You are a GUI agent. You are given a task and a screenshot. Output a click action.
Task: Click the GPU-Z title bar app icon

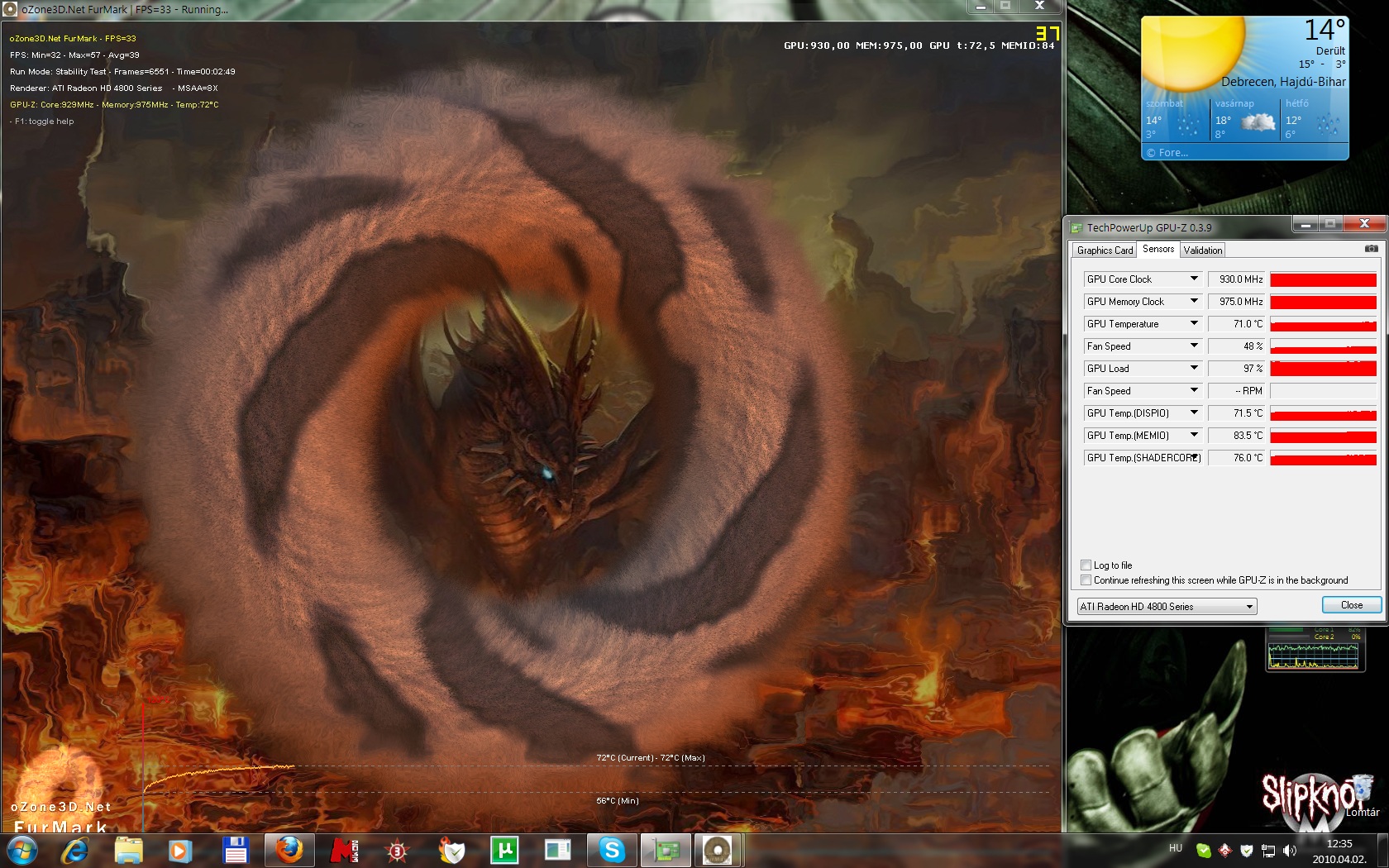tap(1076, 227)
